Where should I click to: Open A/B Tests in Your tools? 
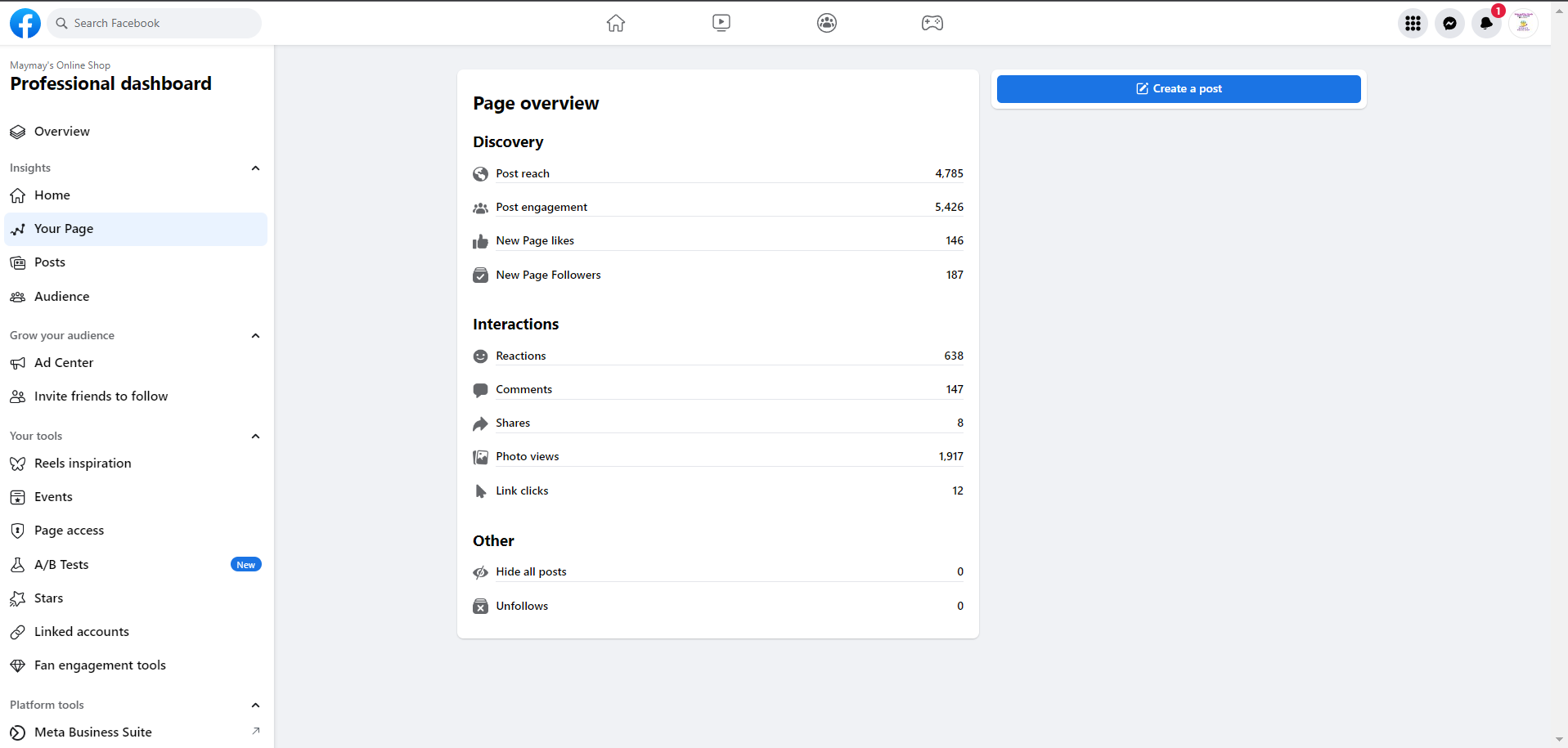pyautogui.click(x=61, y=565)
